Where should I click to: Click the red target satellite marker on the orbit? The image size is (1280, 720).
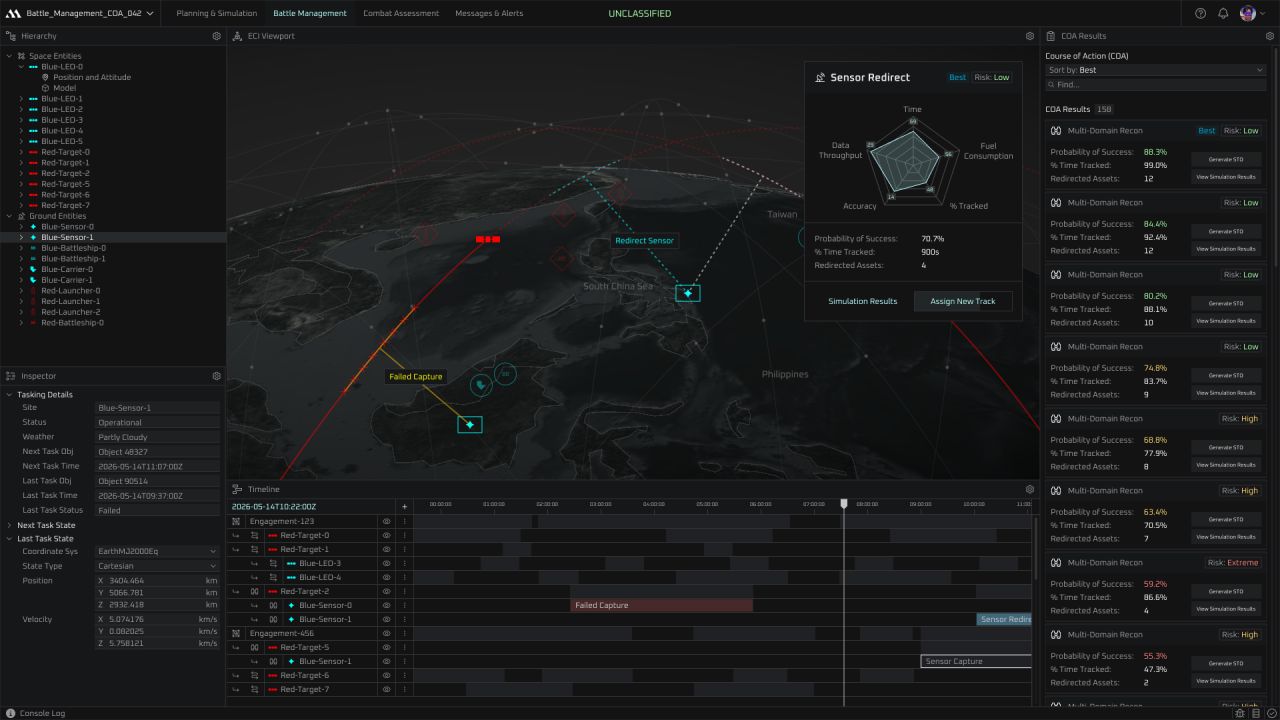[488, 239]
